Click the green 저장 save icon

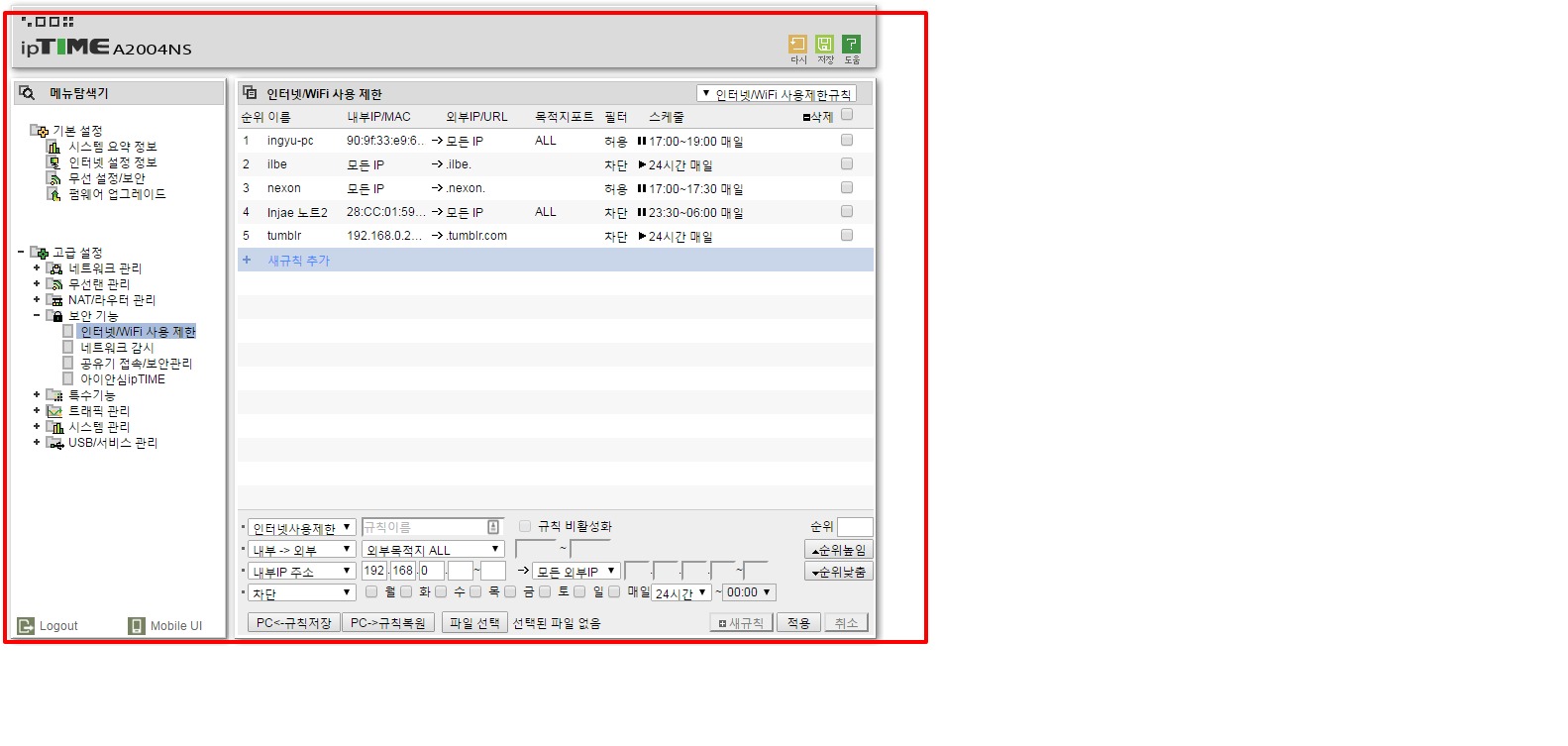tap(824, 44)
